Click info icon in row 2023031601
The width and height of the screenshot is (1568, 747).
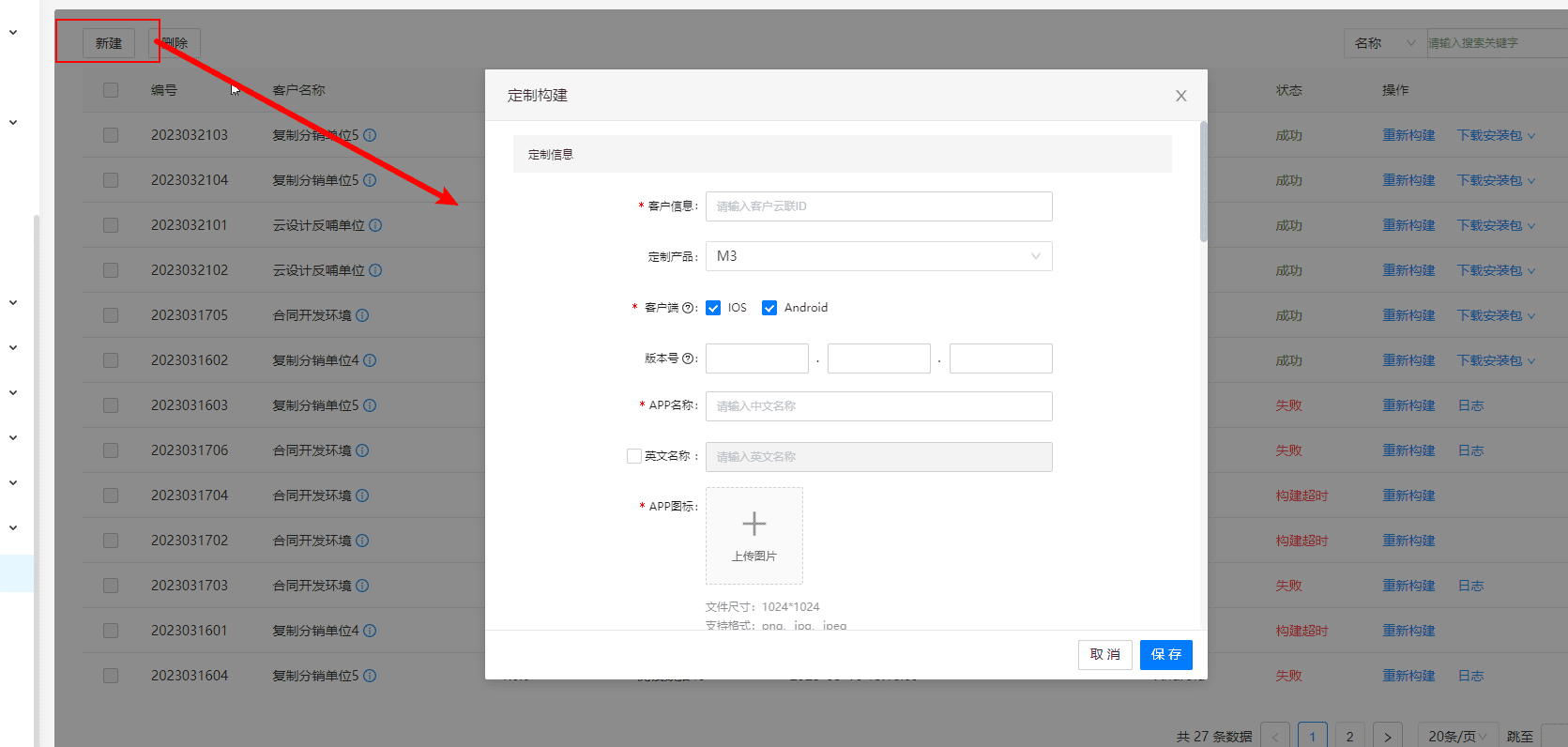[x=370, y=631]
